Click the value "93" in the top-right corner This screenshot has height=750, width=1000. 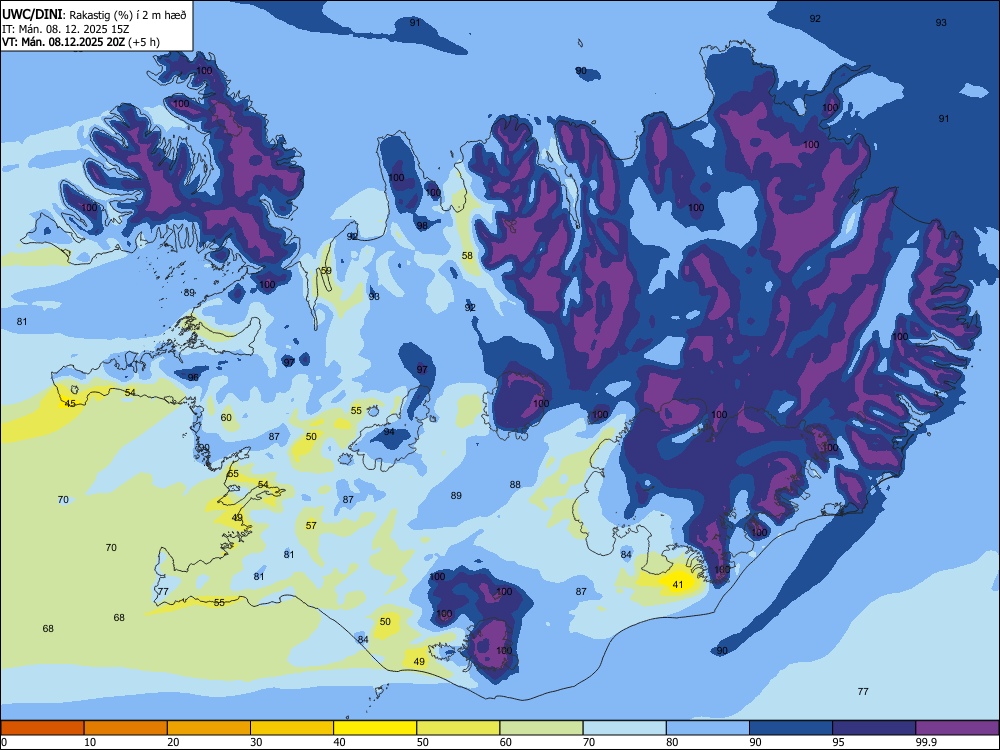tap(941, 22)
